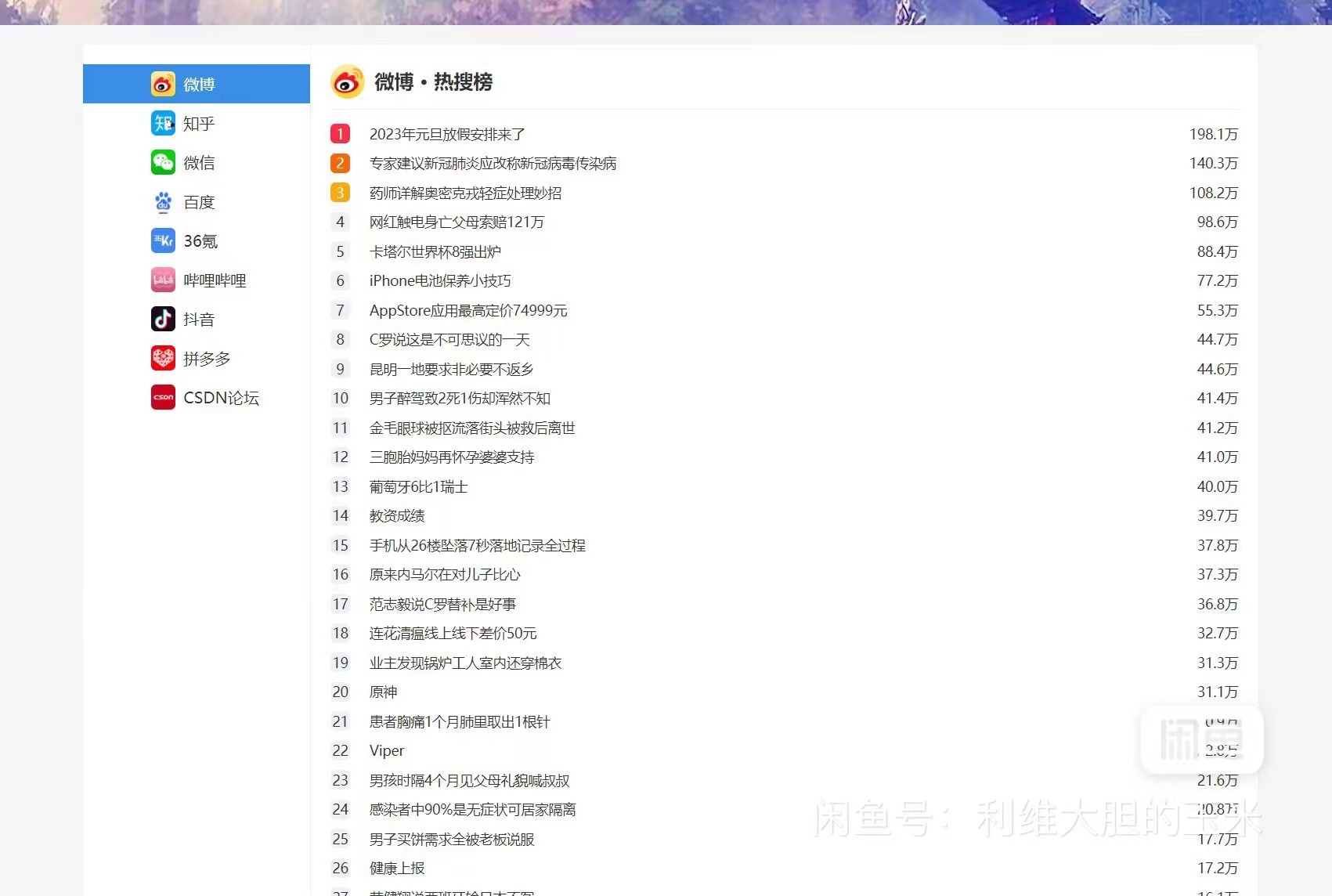Click the Weibo icon in sidebar
Screen dimensions: 1332x896
point(163,84)
